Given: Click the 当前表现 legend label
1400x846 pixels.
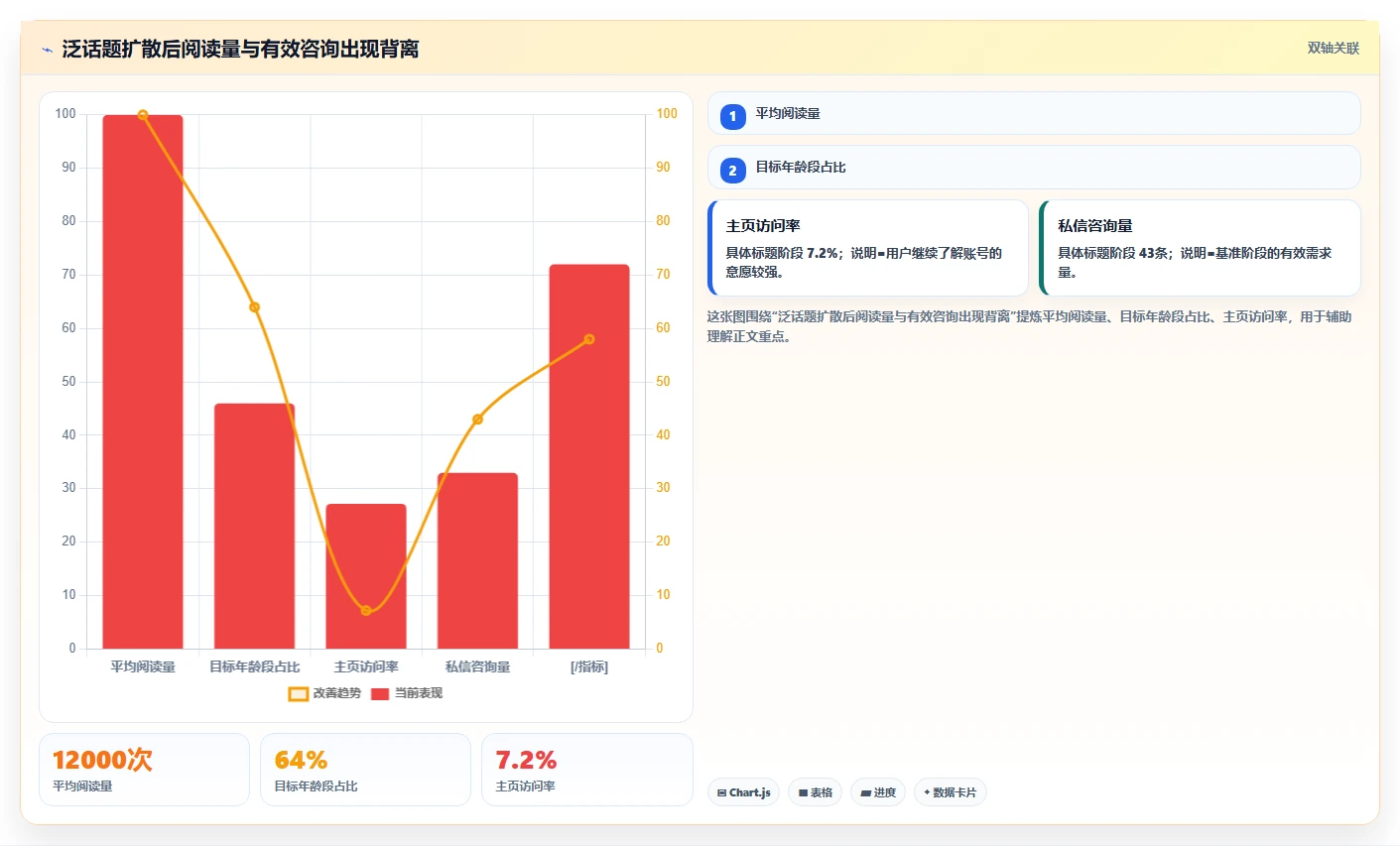Looking at the screenshot, I should click(419, 693).
